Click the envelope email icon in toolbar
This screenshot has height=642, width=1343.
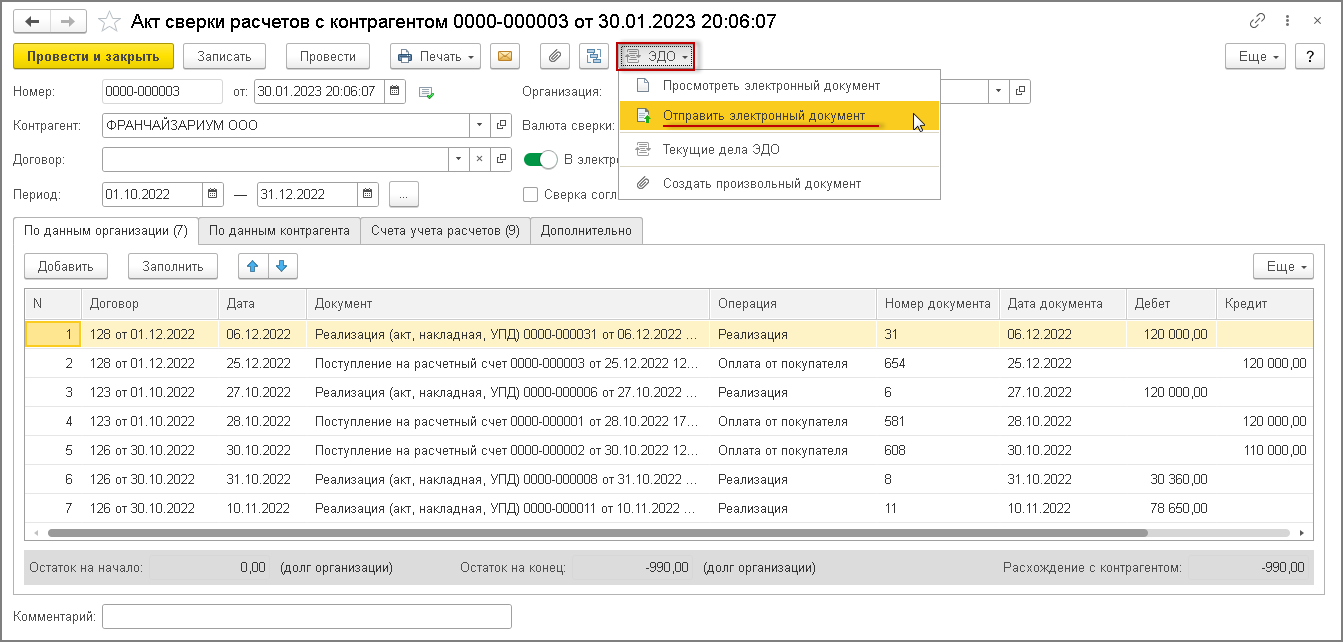click(x=505, y=57)
